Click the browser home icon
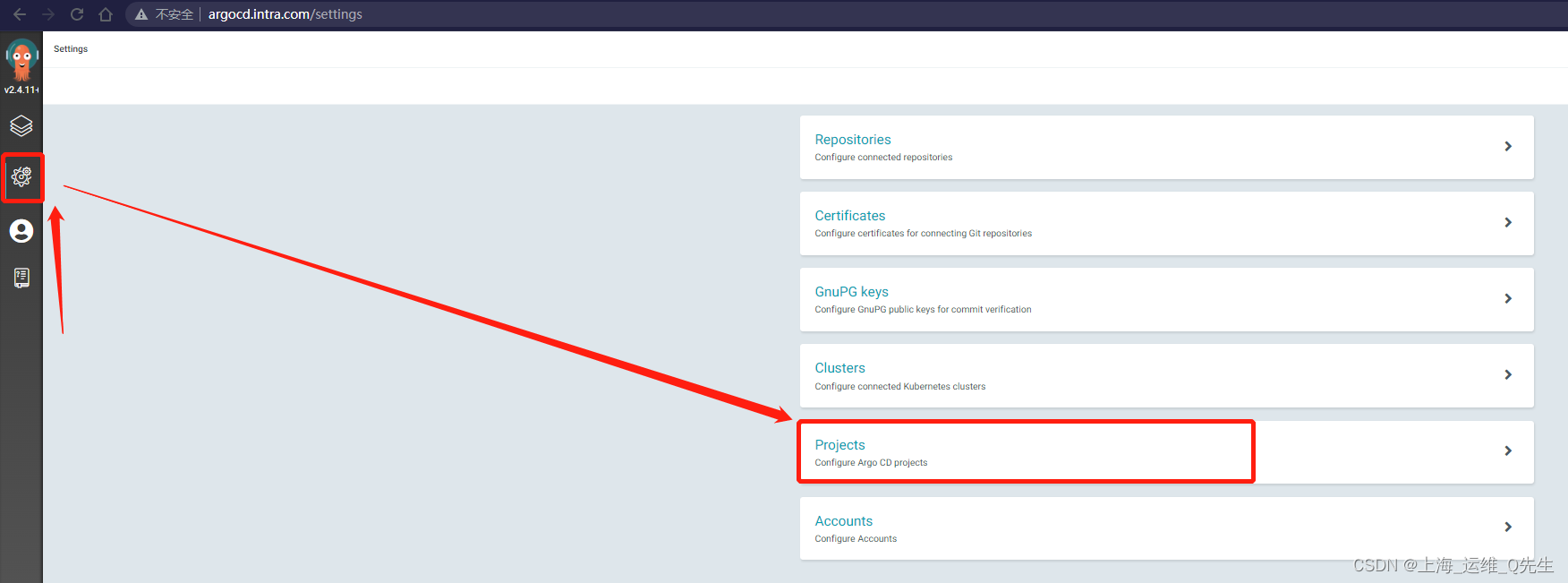The image size is (1568, 583). 106,14
